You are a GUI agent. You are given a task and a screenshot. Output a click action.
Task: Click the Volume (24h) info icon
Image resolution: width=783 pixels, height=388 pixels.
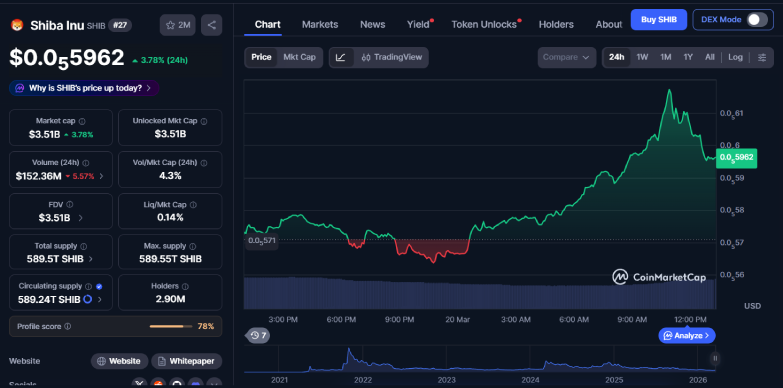click(x=86, y=163)
